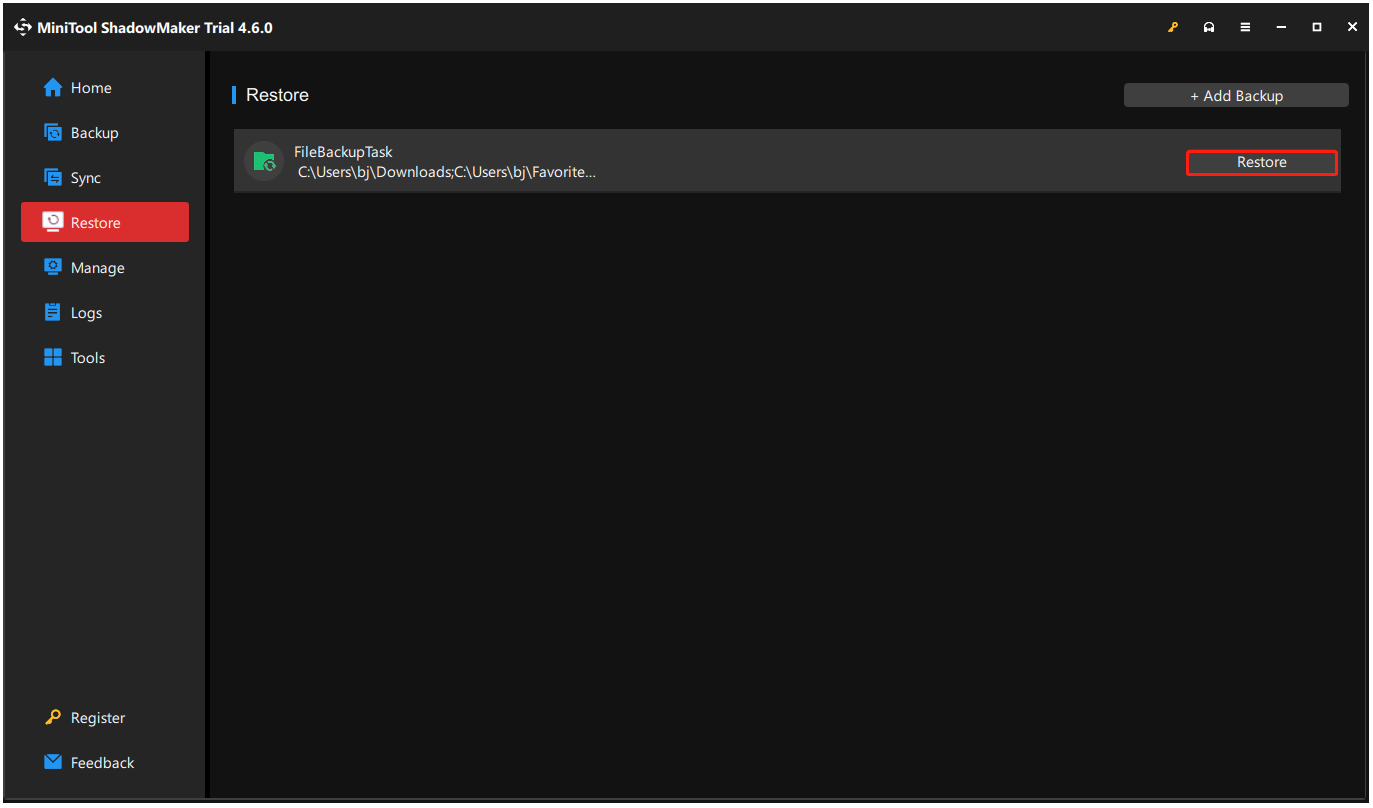Click the Restore page heading
Viewport: 1373px width, 808px height.
277,95
